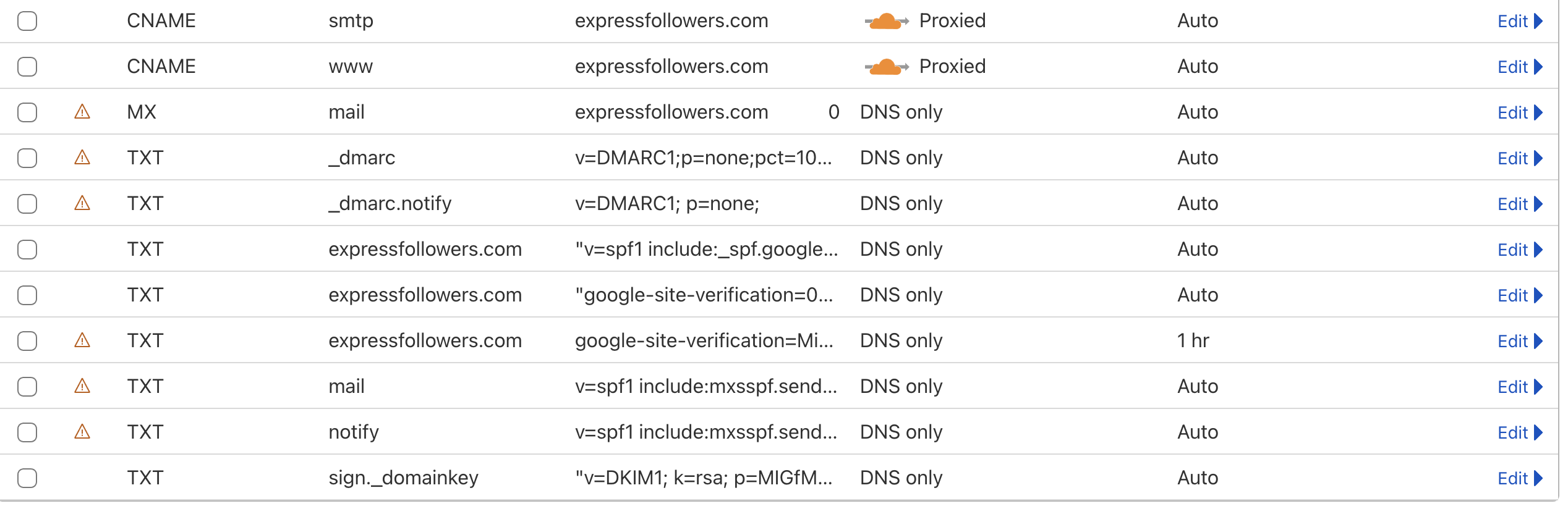The height and width of the screenshot is (514, 1568).
Task: Click Edit on the TXT notify record
Action: (x=1512, y=432)
